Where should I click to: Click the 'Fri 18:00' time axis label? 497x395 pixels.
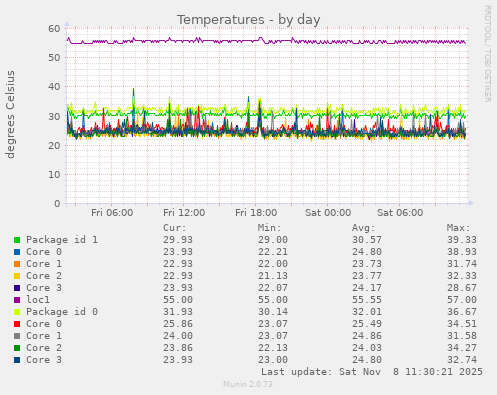click(x=256, y=213)
